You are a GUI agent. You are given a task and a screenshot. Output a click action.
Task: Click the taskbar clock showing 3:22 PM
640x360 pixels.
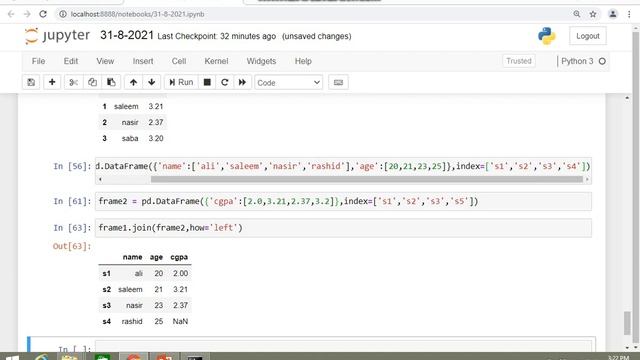618,358
